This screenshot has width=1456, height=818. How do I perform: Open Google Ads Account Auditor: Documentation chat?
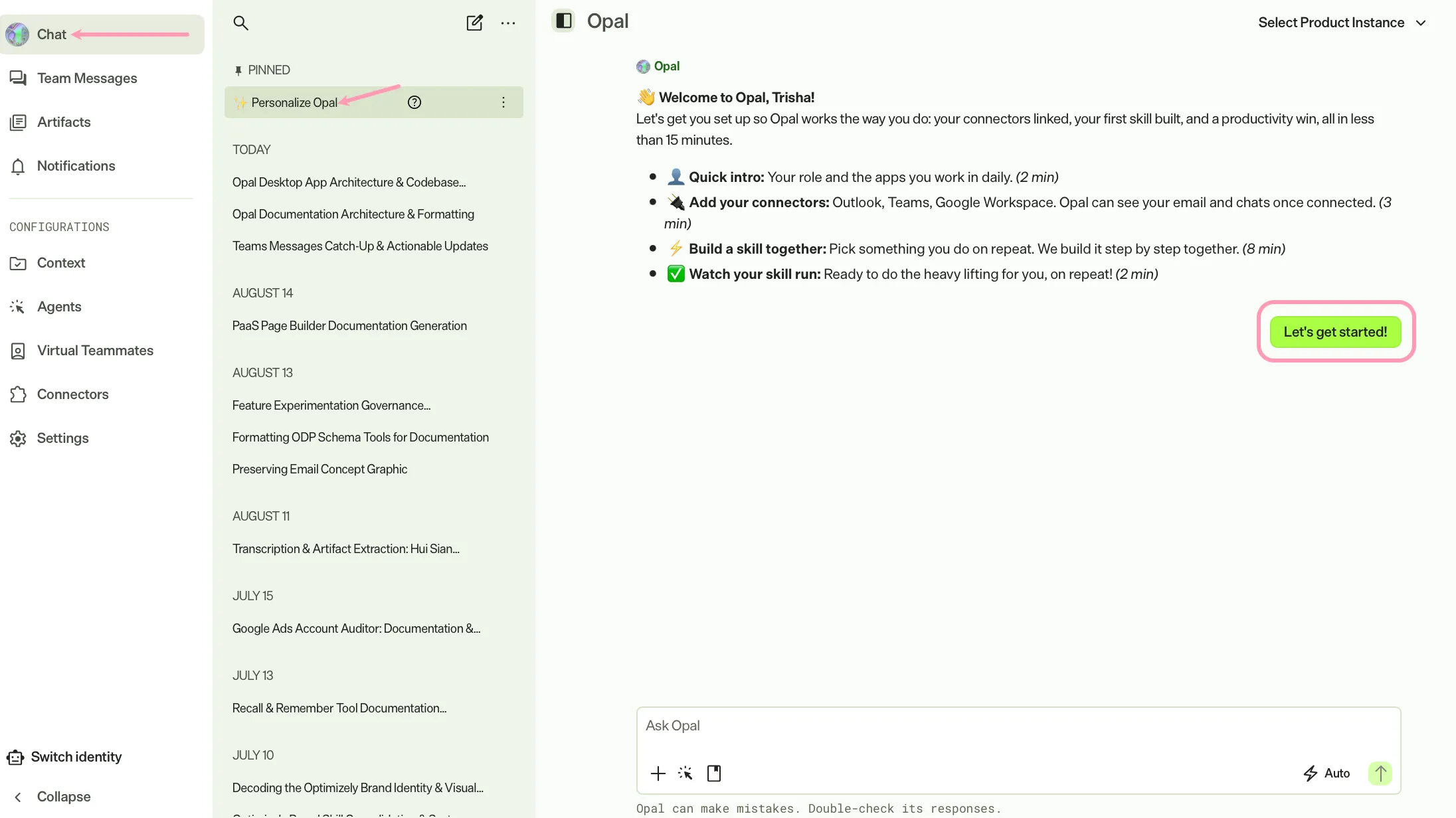coord(356,628)
